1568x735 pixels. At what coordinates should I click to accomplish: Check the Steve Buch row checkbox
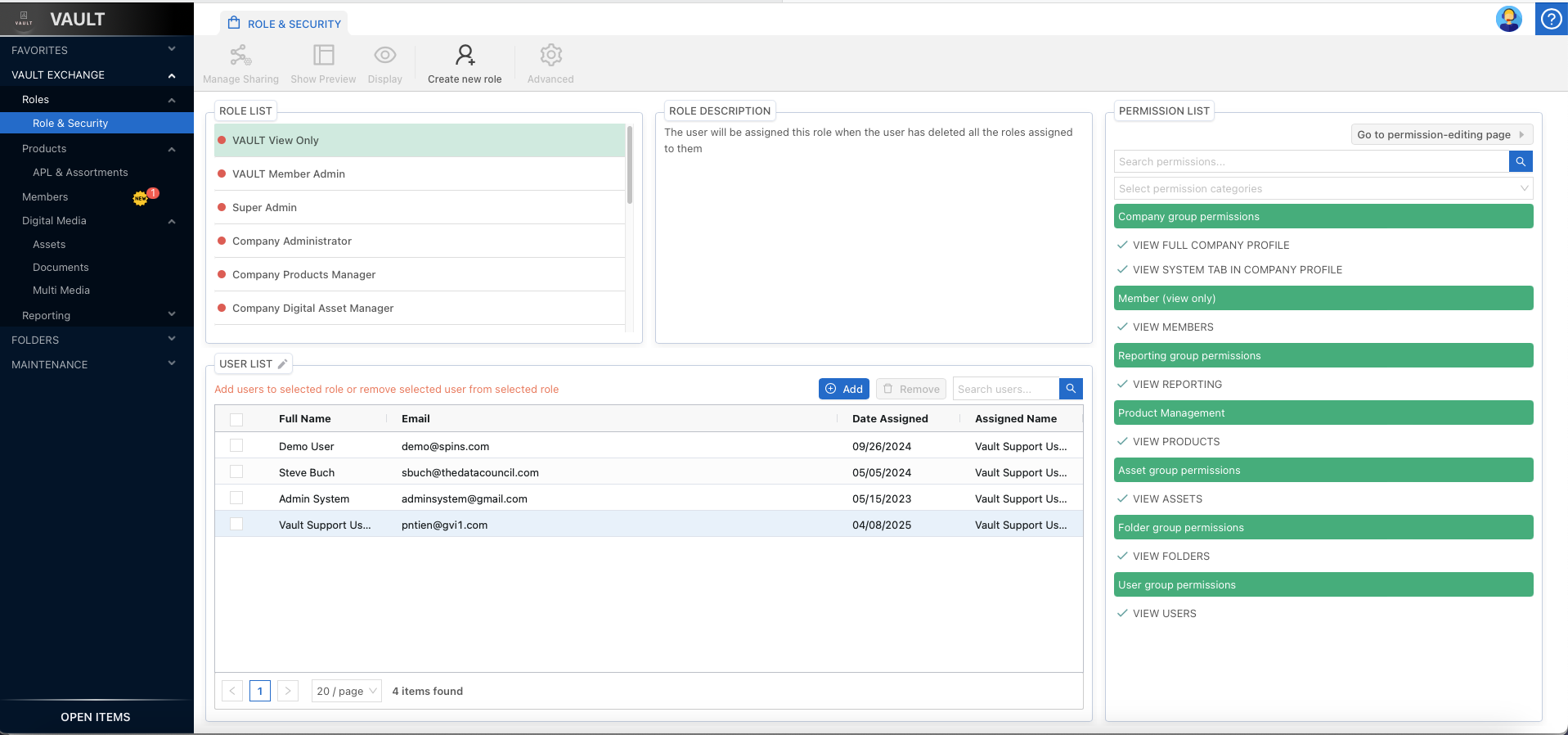click(x=236, y=471)
